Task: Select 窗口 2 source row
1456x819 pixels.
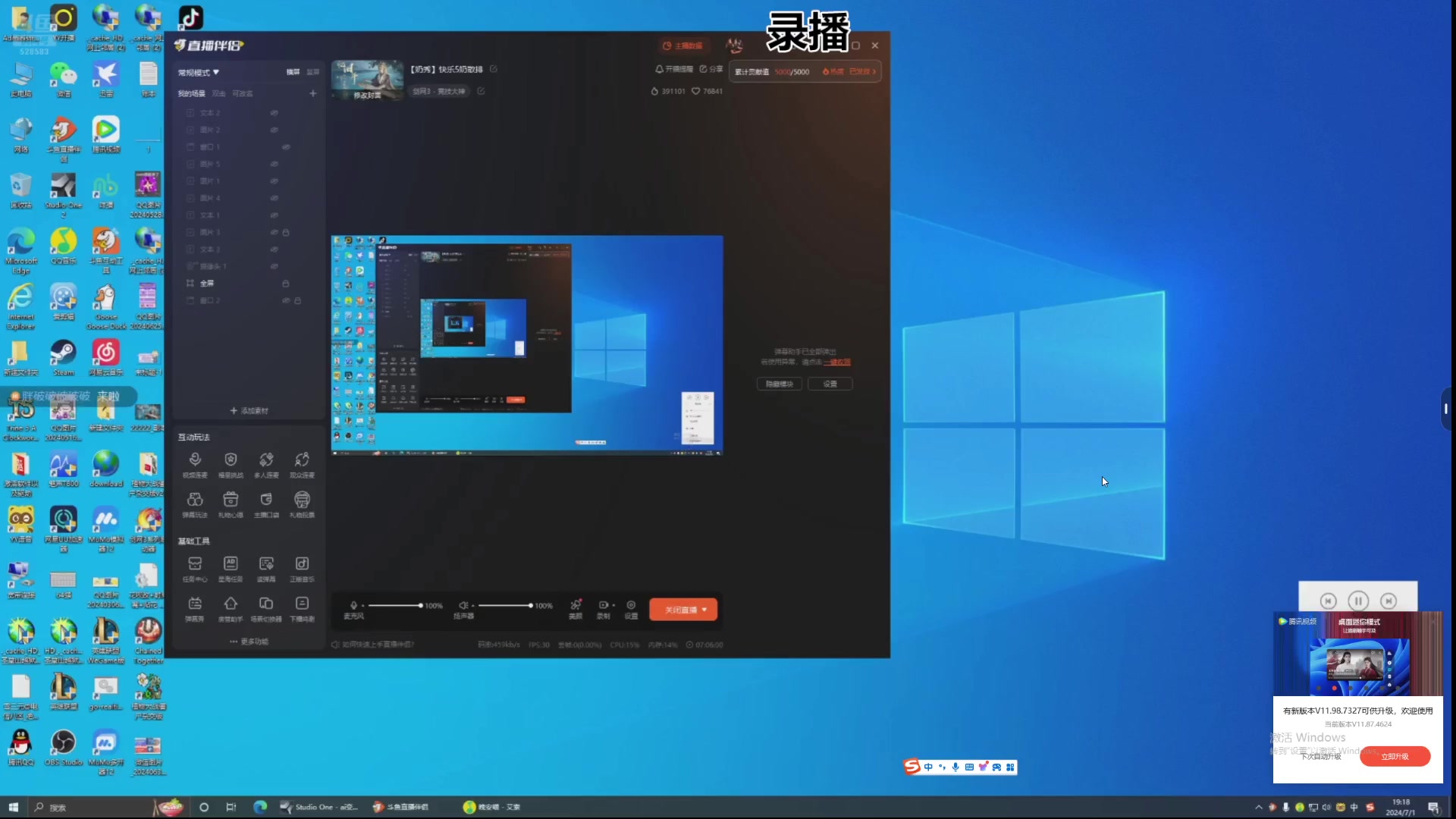Action: (x=248, y=301)
